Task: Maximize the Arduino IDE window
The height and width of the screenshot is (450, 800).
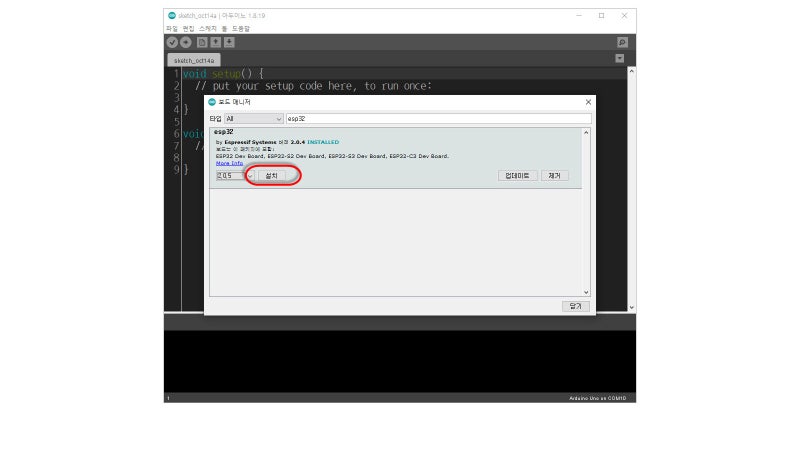Action: click(x=602, y=16)
